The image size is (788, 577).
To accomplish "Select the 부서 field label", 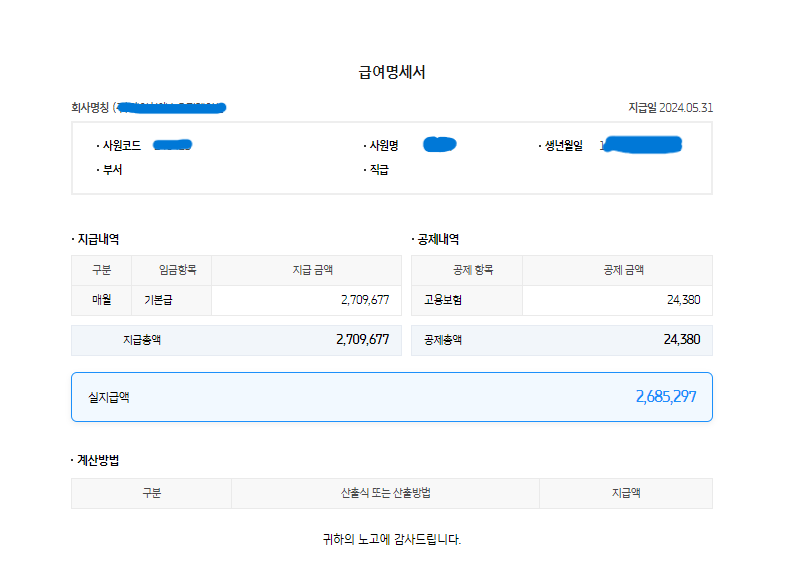I will click(x=111, y=170).
